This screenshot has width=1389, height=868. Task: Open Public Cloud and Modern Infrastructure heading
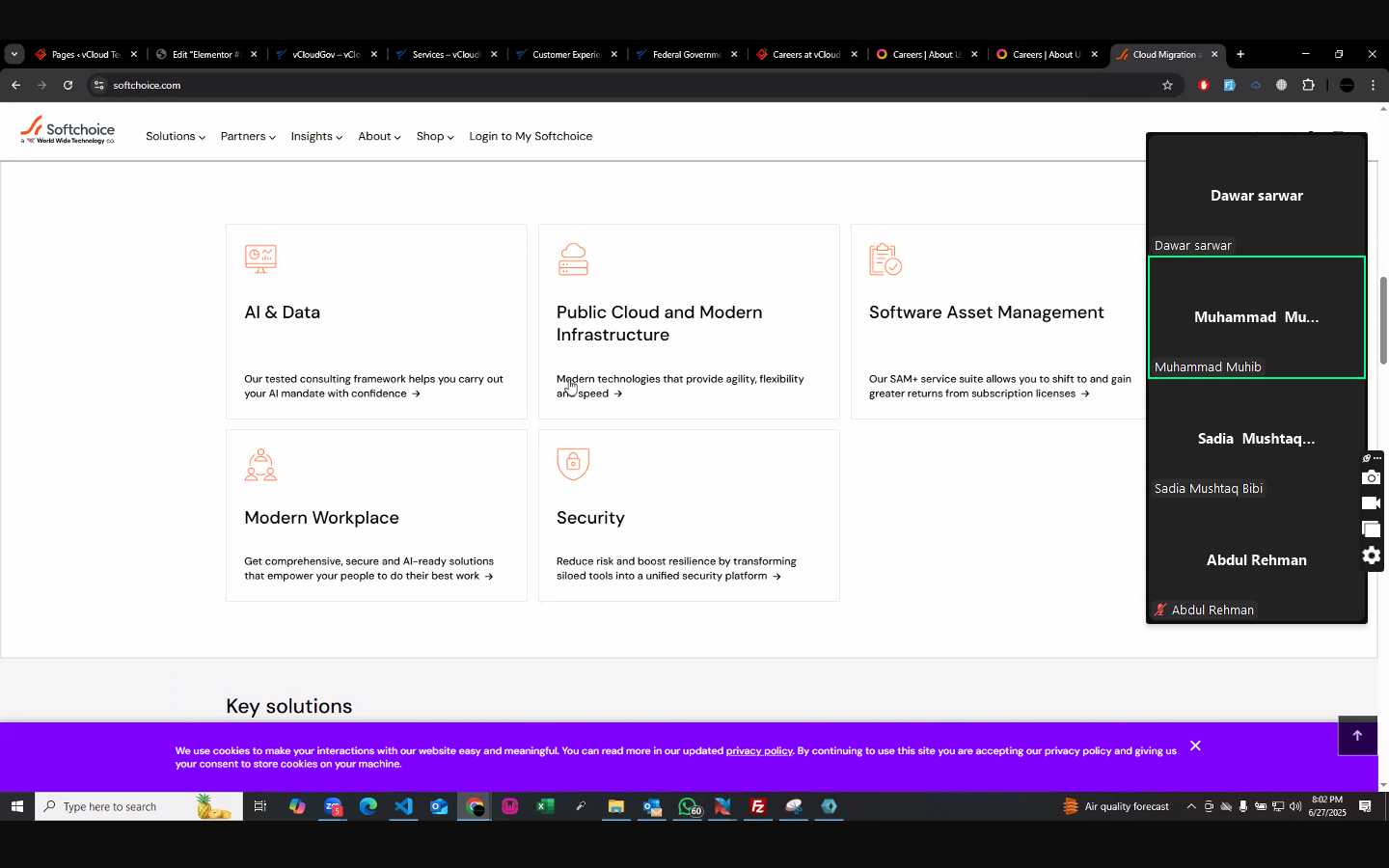[660, 323]
